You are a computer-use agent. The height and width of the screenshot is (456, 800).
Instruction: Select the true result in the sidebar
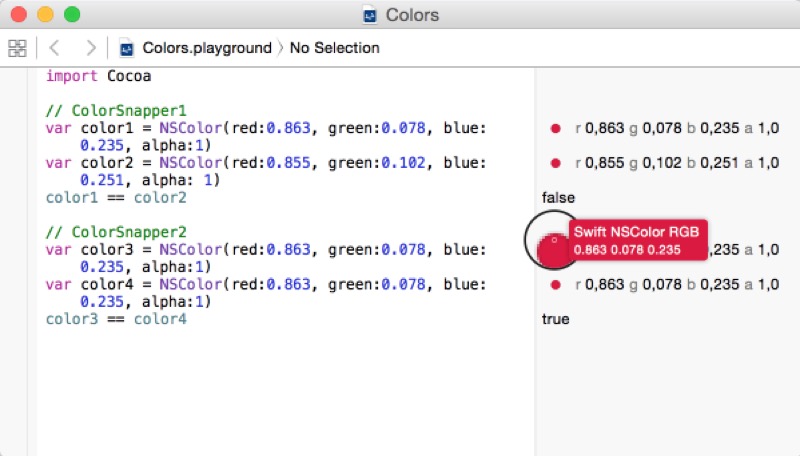555,319
